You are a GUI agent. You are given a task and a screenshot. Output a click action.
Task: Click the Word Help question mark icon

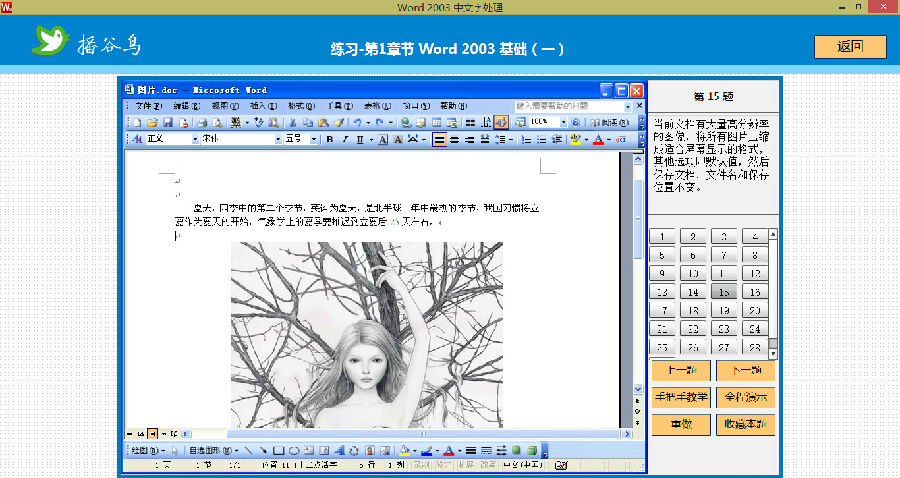point(576,123)
